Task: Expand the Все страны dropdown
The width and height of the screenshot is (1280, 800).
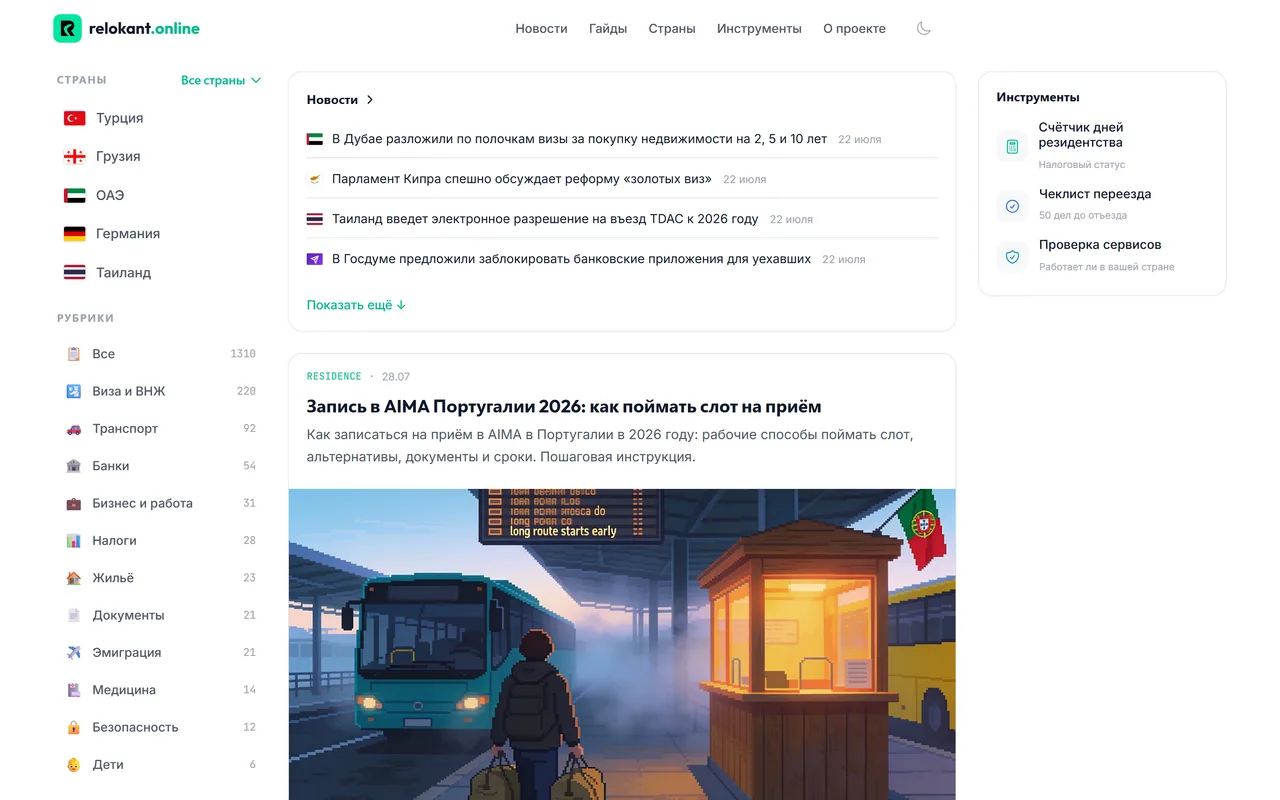Action: (221, 80)
